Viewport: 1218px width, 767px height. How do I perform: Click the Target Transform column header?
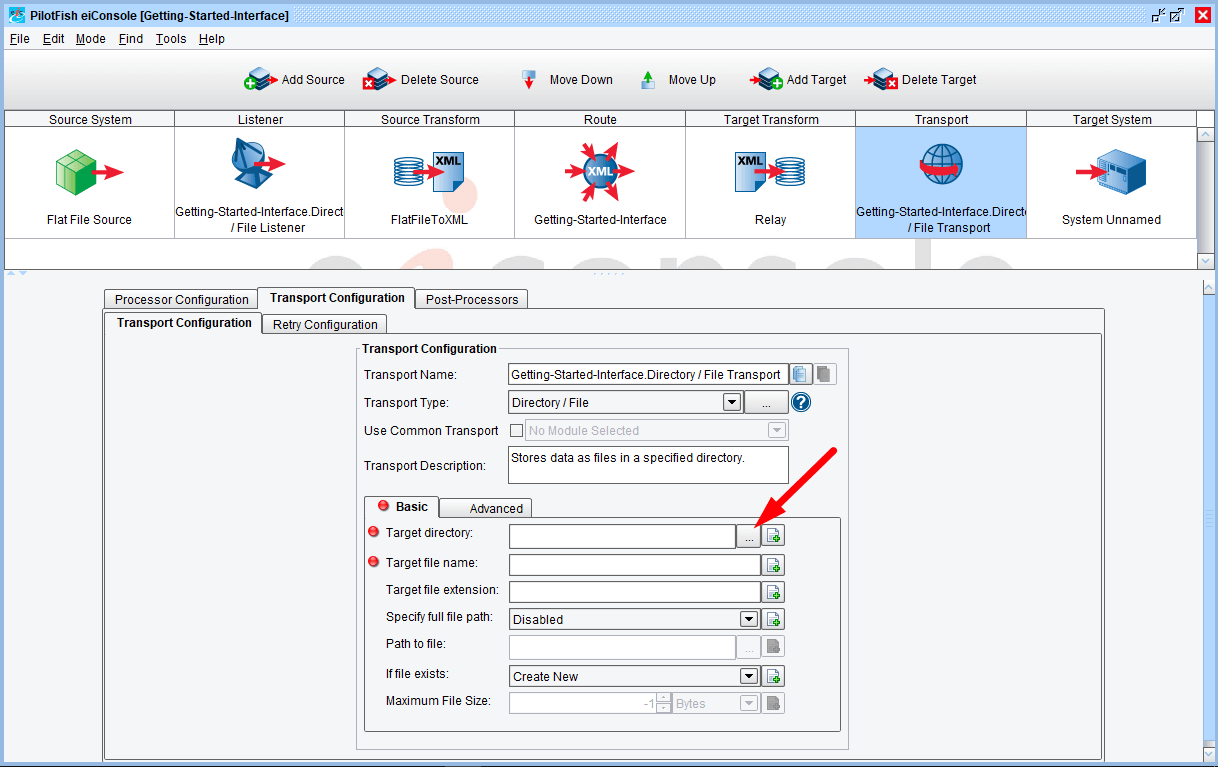click(770, 119)
